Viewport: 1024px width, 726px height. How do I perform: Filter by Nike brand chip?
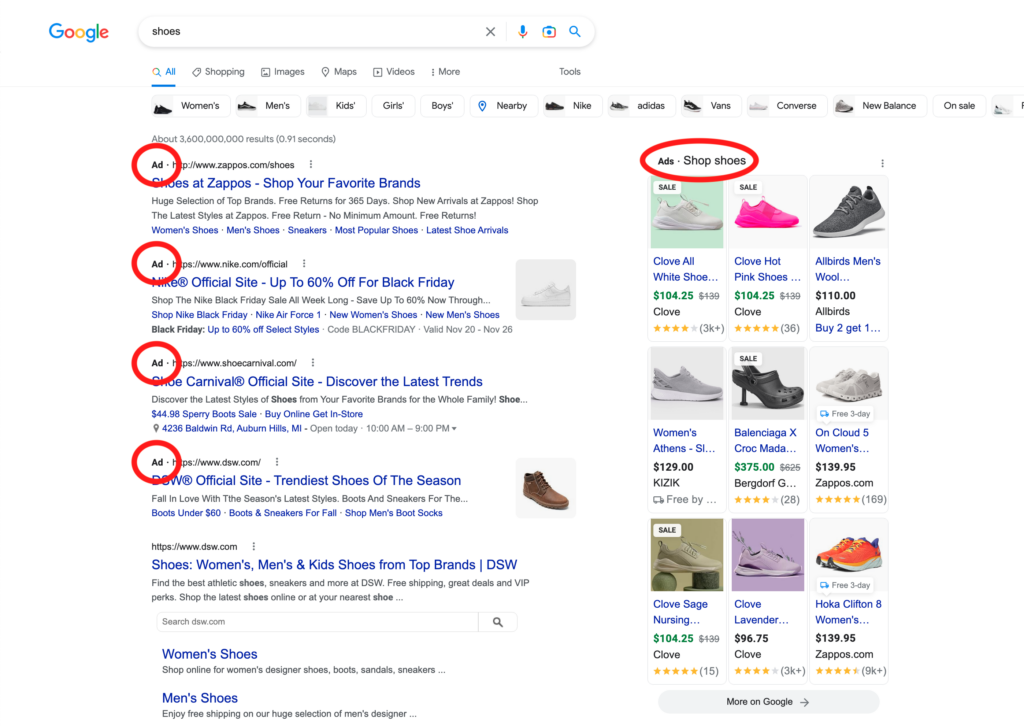pos(572,106)
